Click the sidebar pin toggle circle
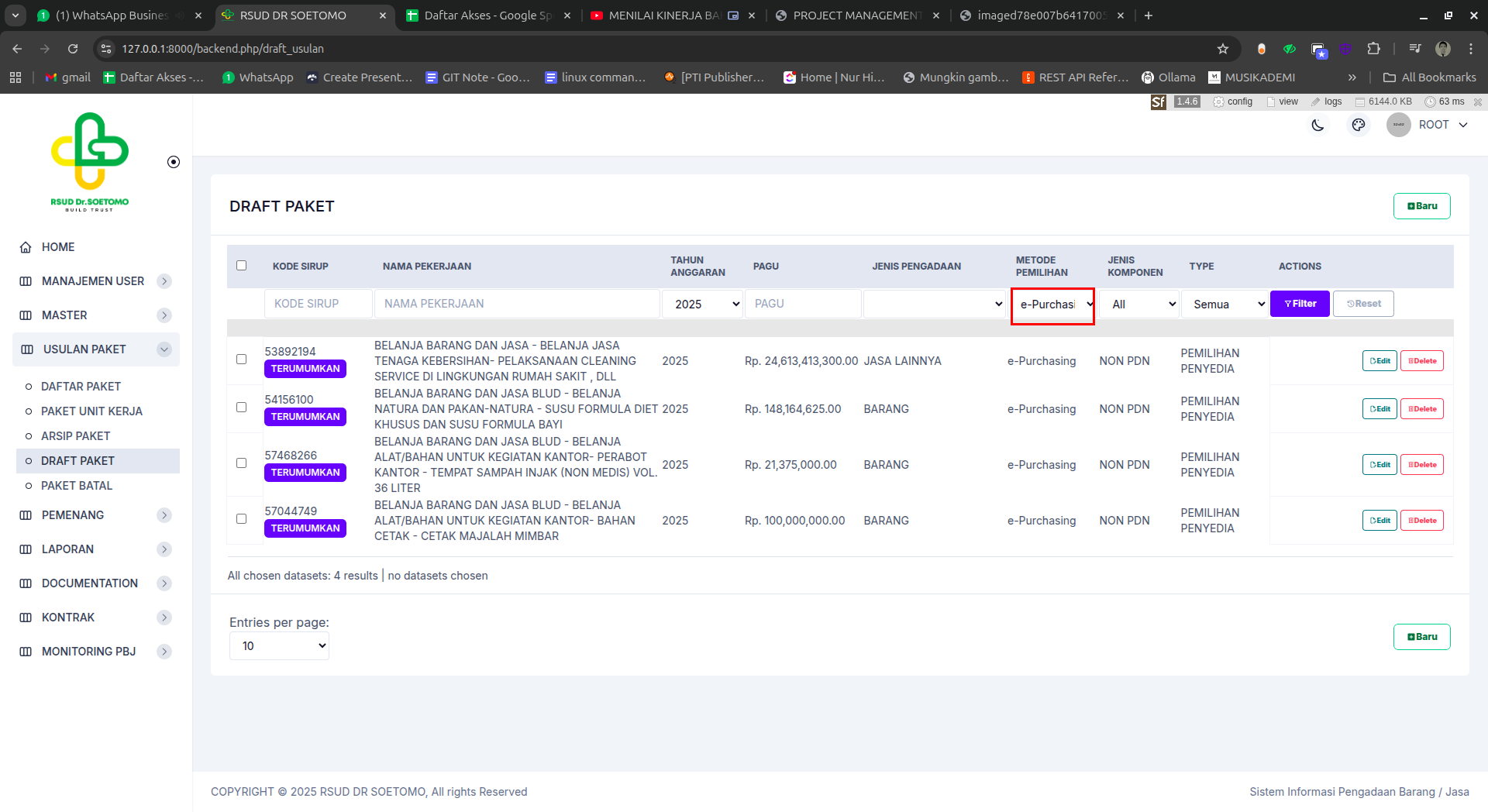Screen dimensions: 1488x812 174,162
